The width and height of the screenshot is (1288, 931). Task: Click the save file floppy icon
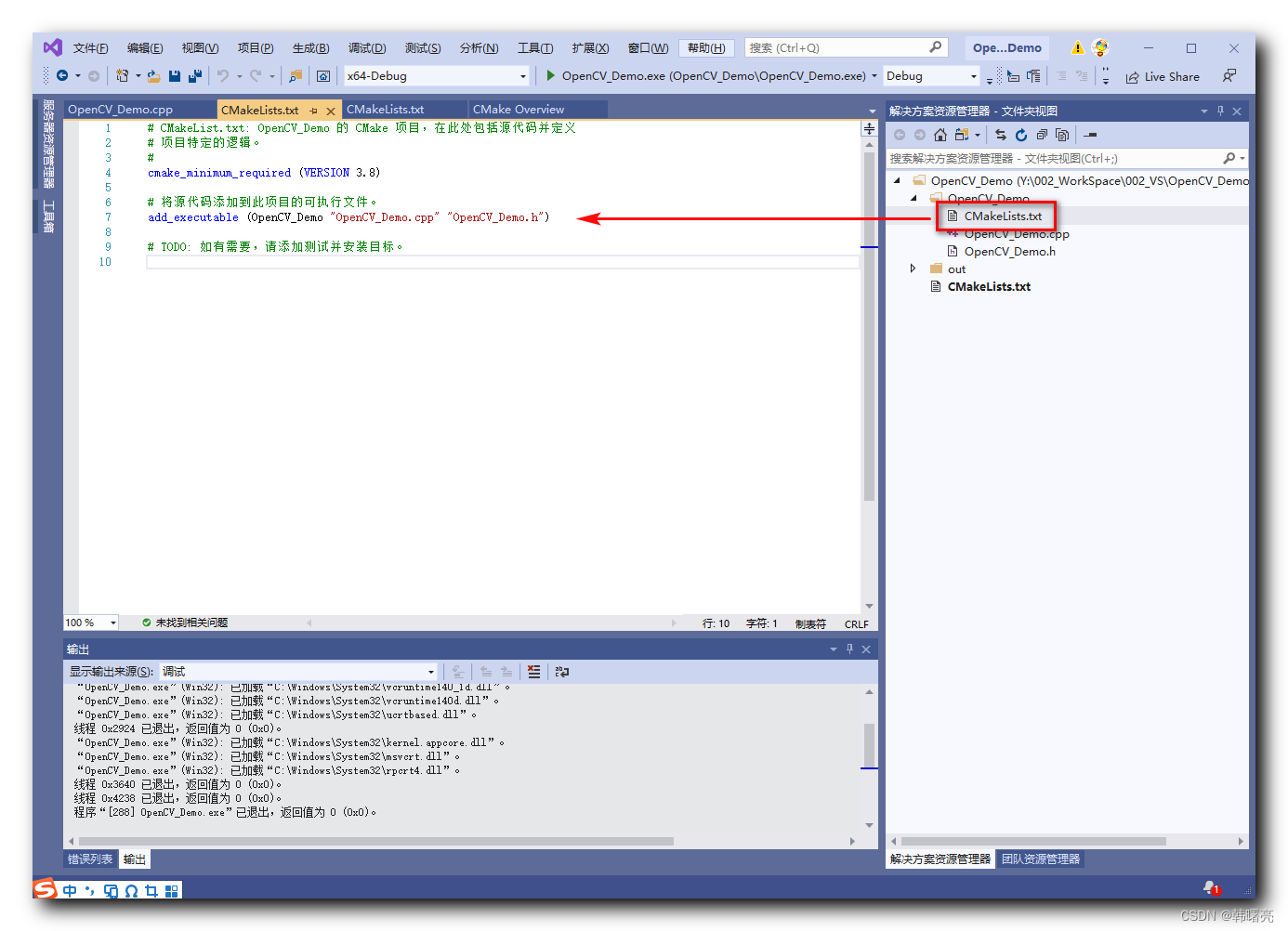point(175,76)
